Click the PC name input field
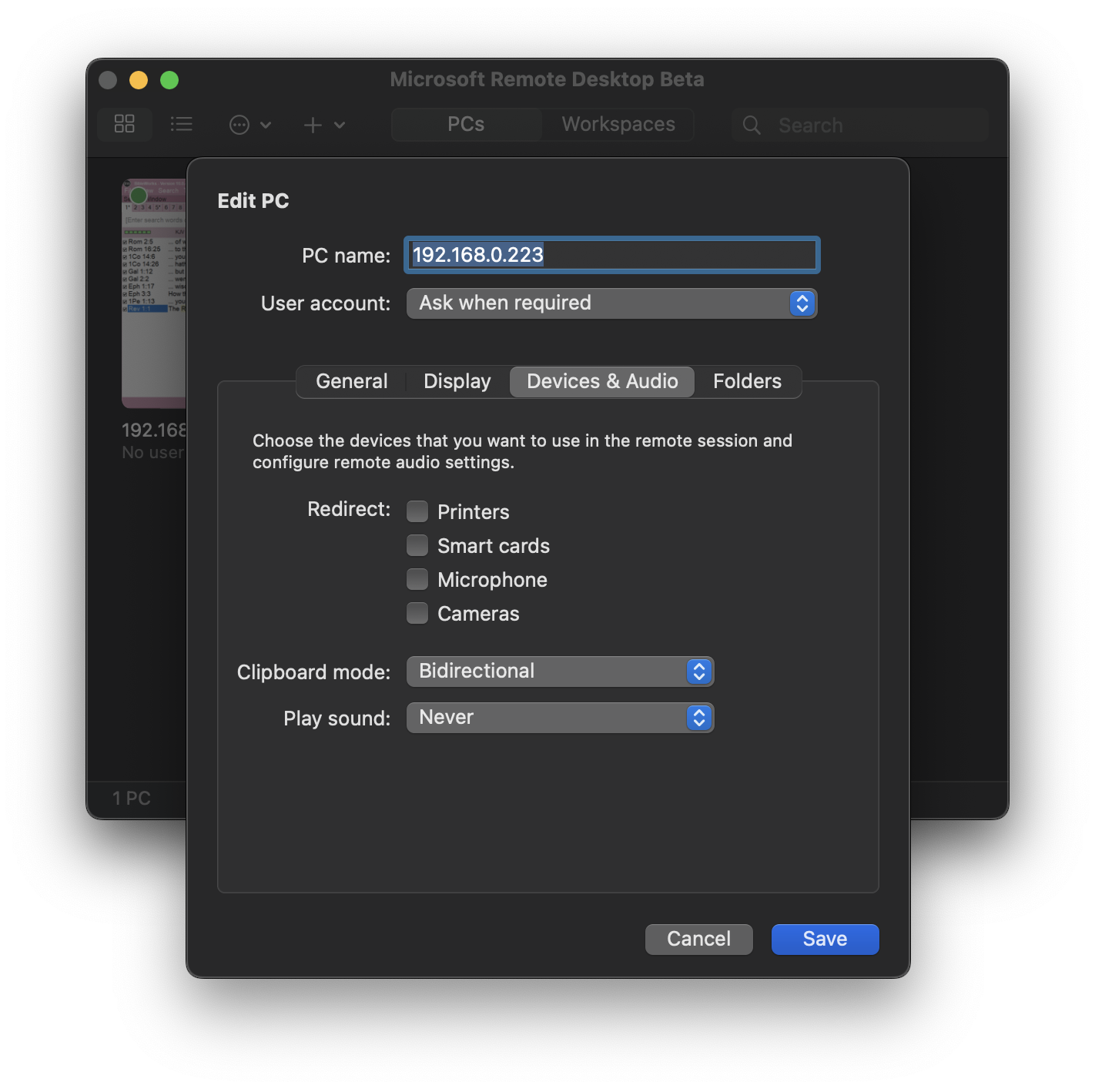 click(x=611, y=255)
